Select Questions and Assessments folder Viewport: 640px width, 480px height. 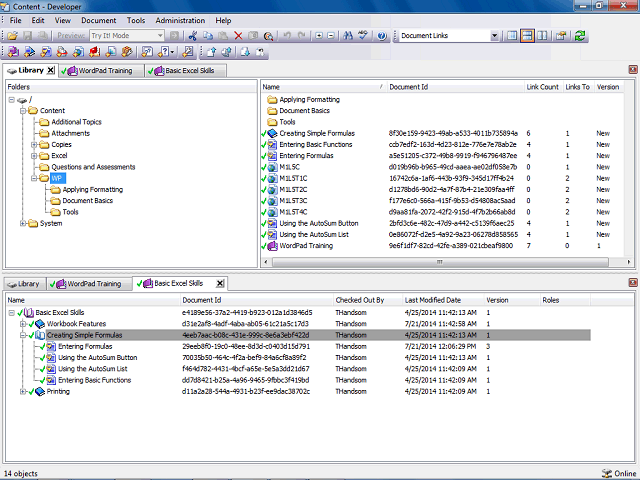tap(93, 167)
